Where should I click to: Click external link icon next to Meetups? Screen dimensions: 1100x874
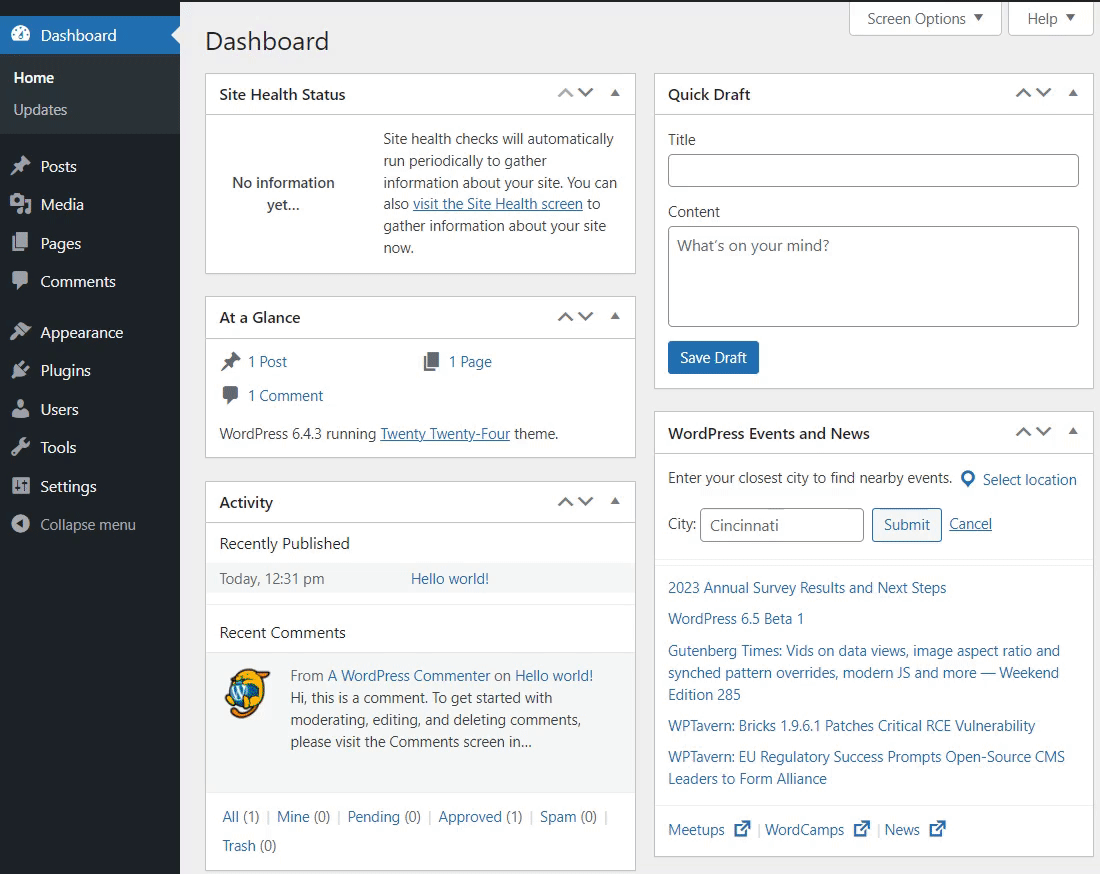(x=742, y=829)
